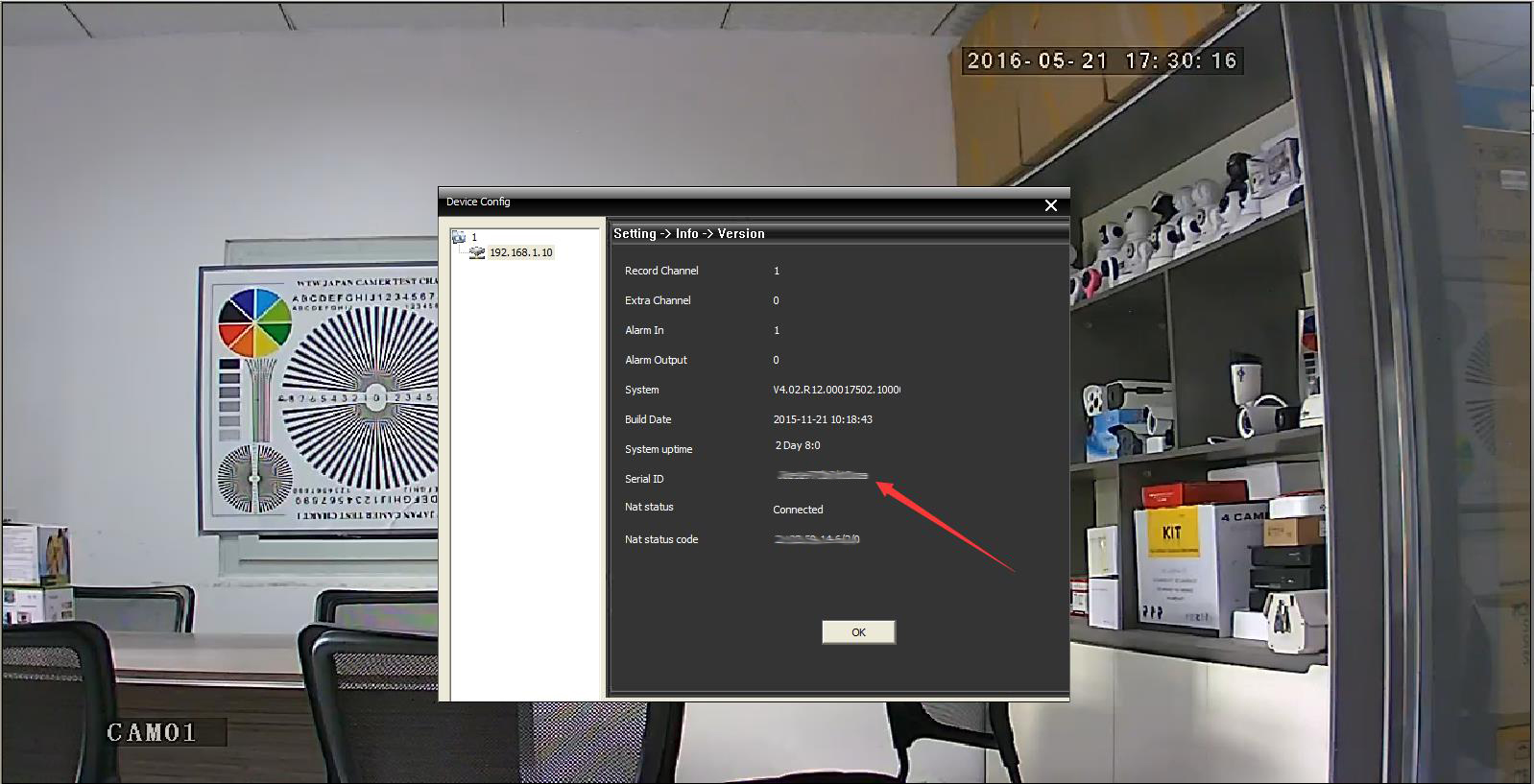Click the Setting -> Info -> Version header
Image resolution: width=1534 pixels, height=784 pixels.
pyautogui.click(x=689, y=233)
